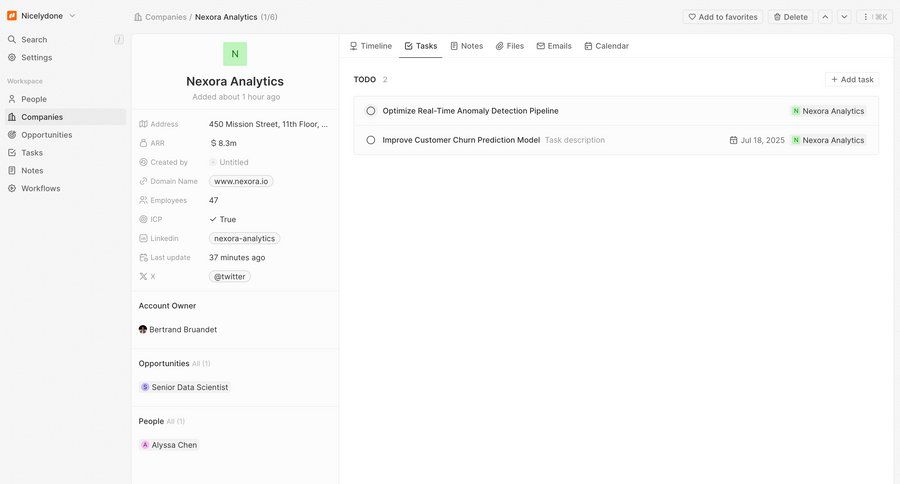Edit the Address field value 450 Mission Street
Screen dimensions: 900x484
click(x=268, y=124)
